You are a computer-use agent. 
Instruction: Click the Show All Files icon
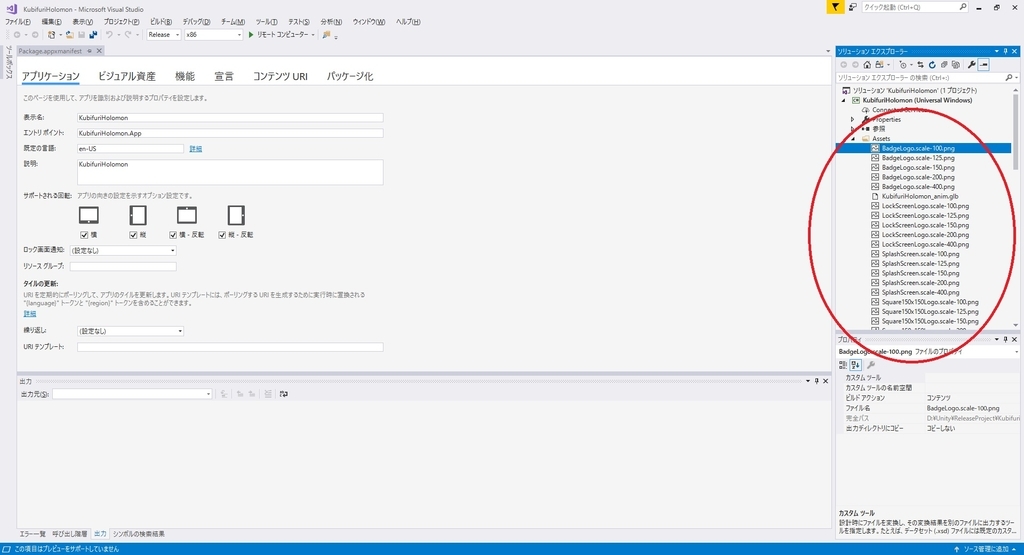(x=956, y=65)
